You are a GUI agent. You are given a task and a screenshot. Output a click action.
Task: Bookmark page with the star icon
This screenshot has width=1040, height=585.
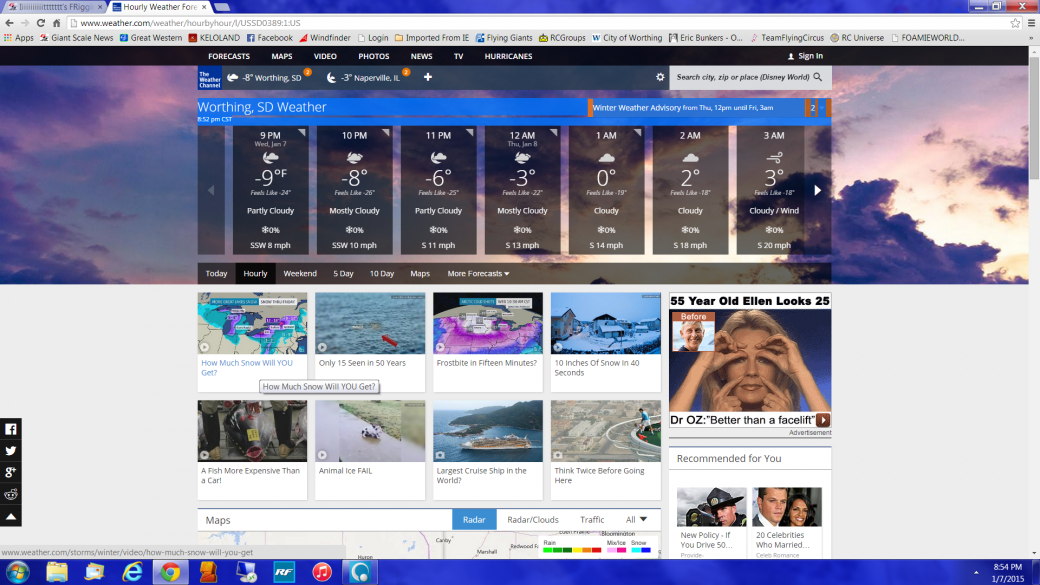coord(1015,22)
